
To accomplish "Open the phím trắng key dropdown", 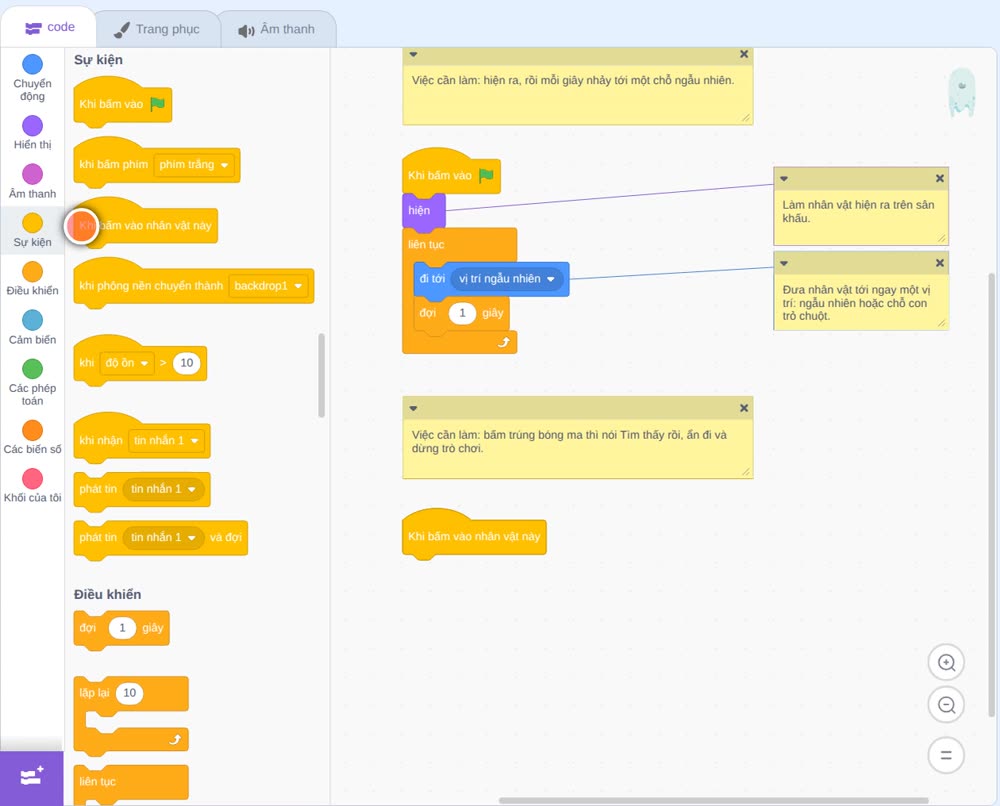I will 194,165.
